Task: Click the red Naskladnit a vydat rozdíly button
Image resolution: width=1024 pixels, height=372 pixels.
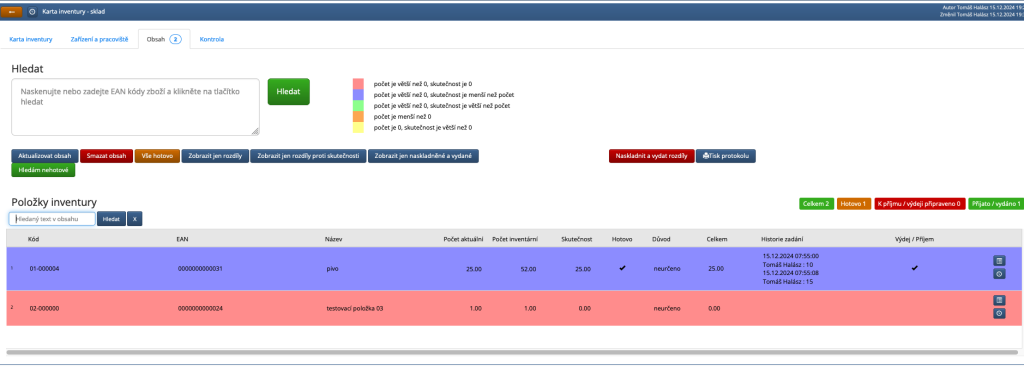Action: pos(651,156)
